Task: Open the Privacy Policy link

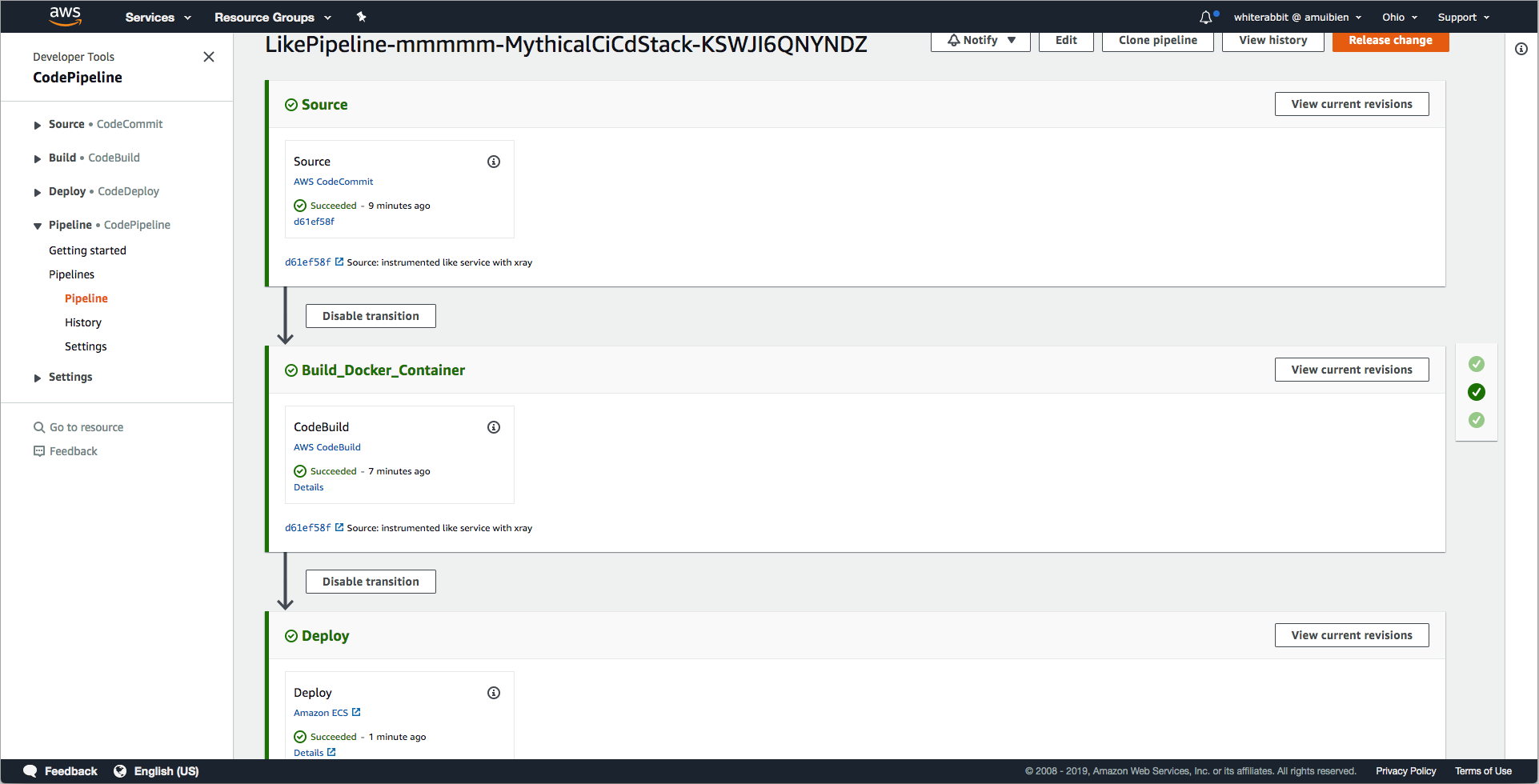Action: (x=1406, y=771)
